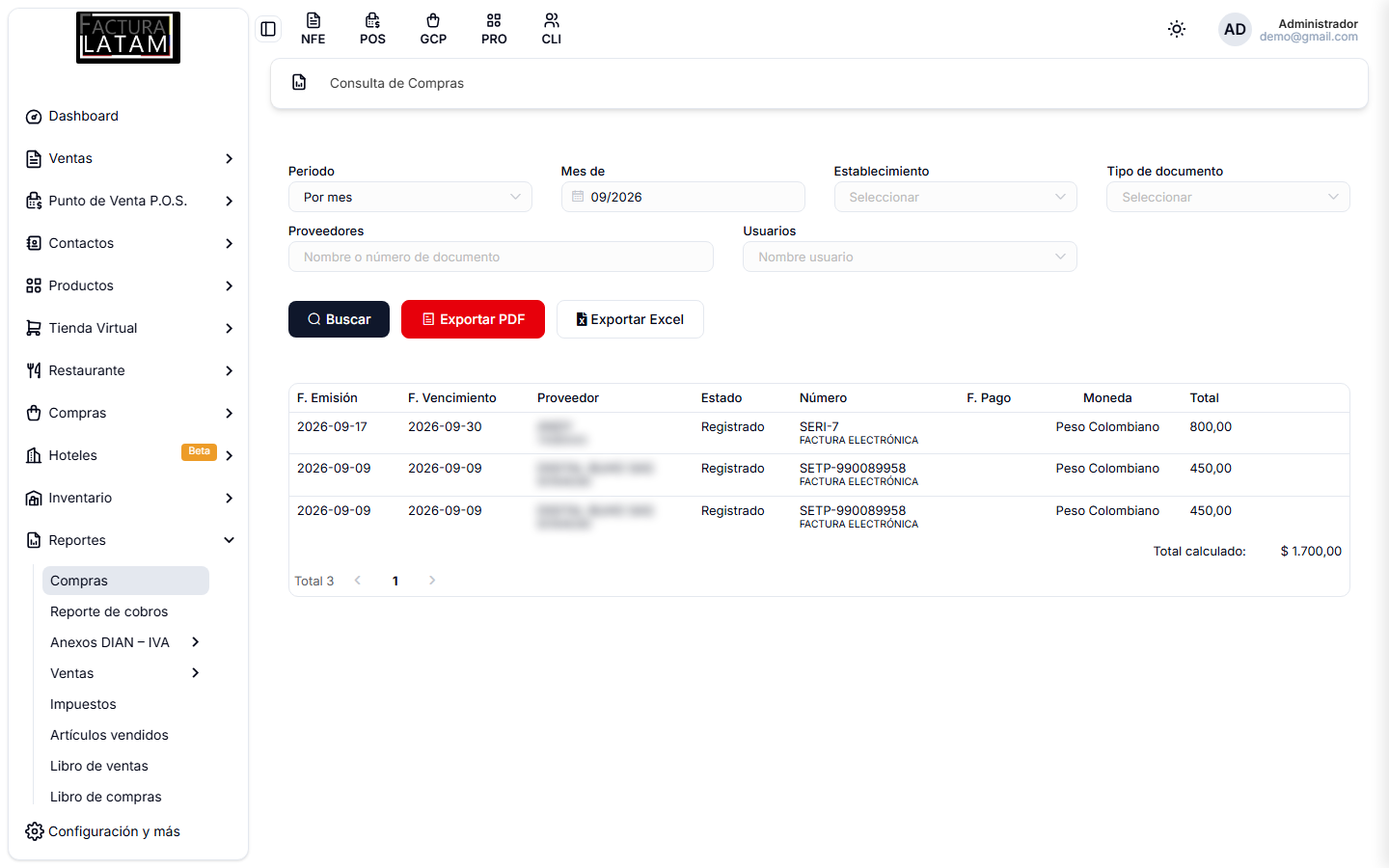Click the Configuración y más gear icon
The image size is (1389, 868).
35,831
